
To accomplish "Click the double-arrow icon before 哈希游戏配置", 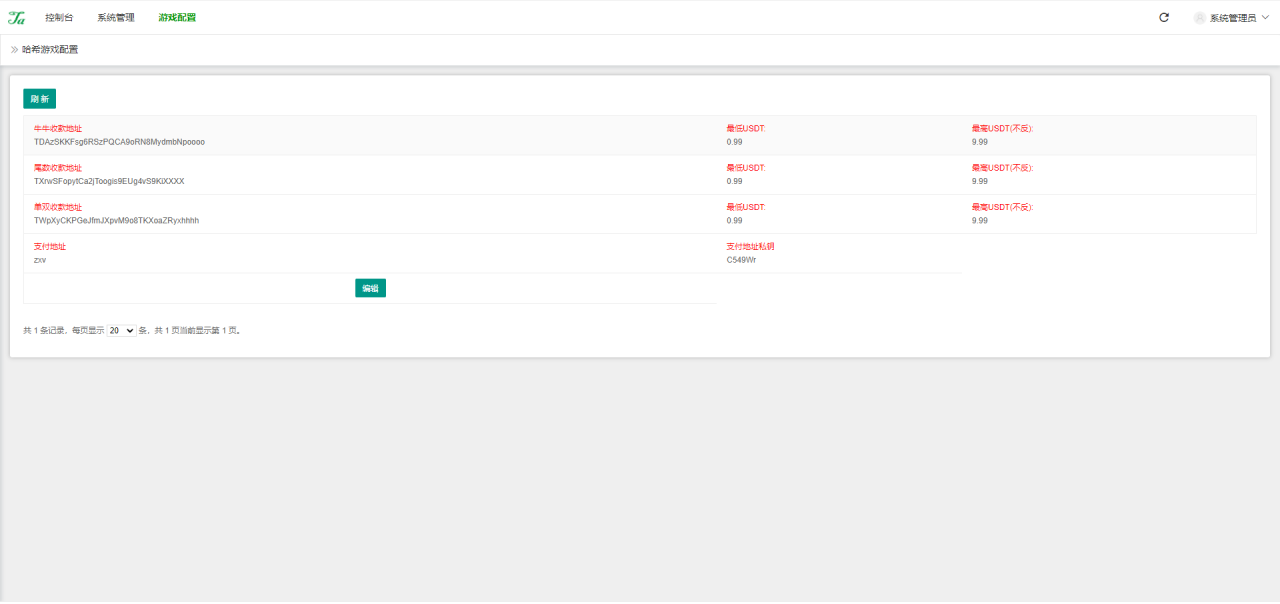I will [x=15, y=50].
